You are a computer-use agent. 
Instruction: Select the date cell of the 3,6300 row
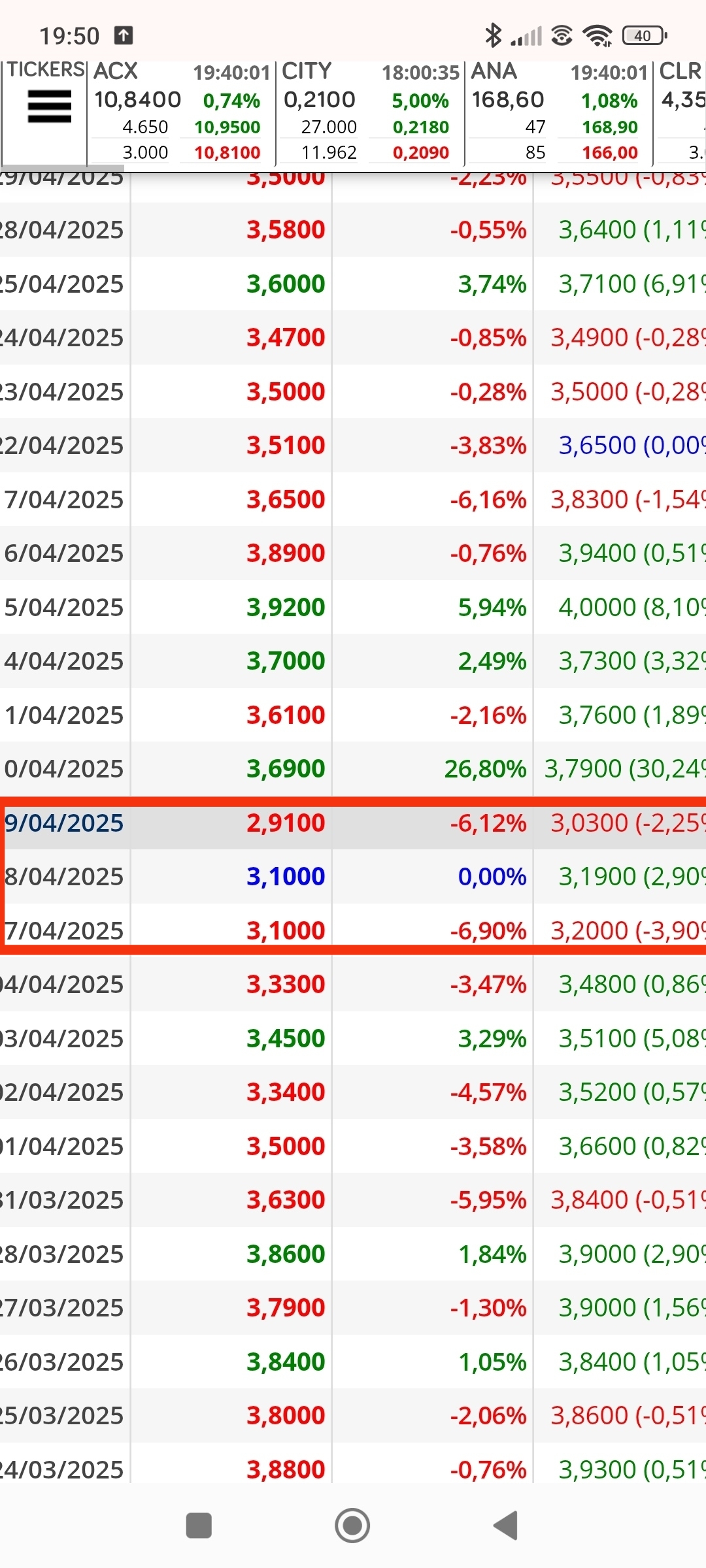(x=65, y=1200)
